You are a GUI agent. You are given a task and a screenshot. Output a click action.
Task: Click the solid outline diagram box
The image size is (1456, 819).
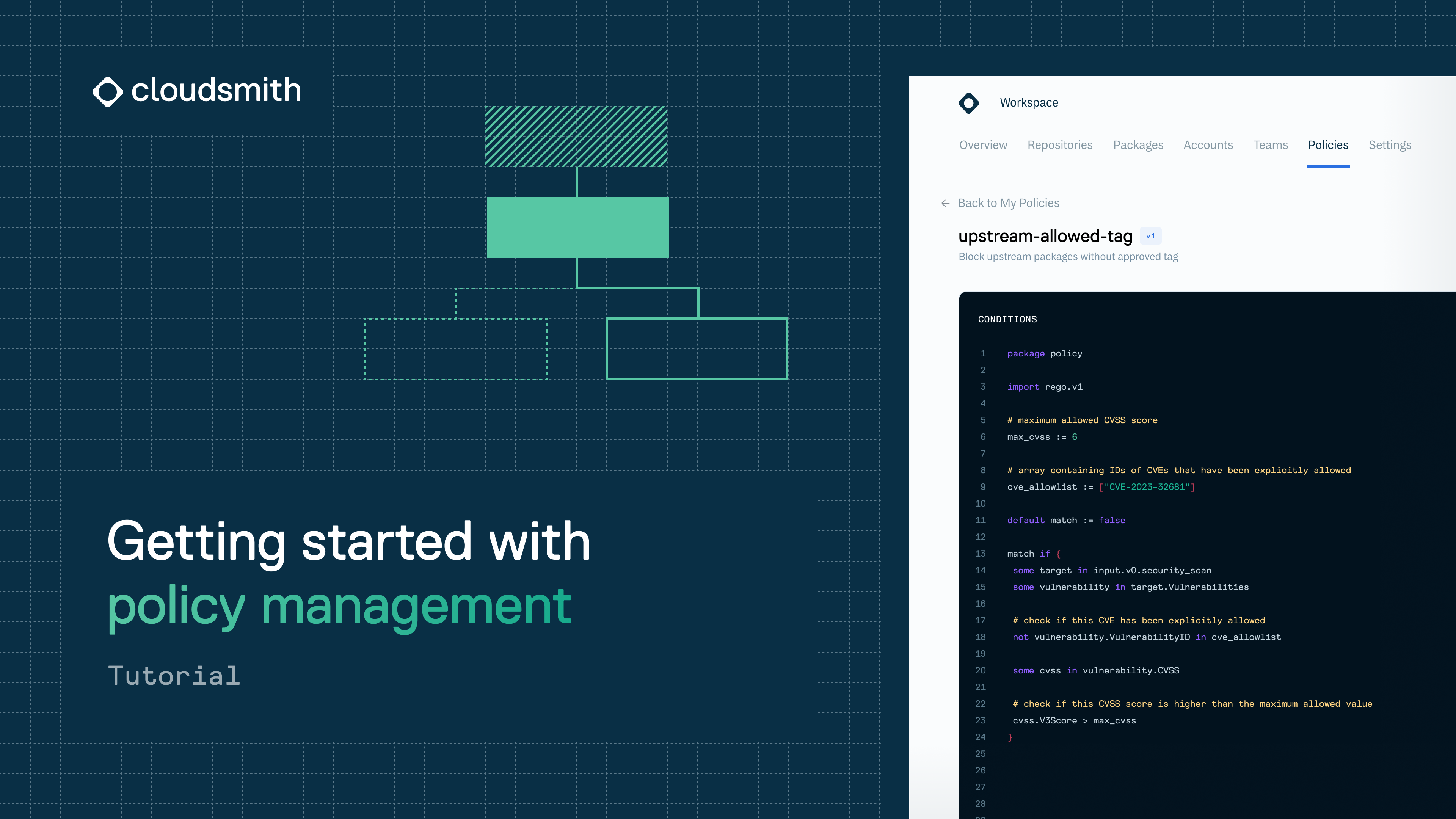[x=697, y=349]
